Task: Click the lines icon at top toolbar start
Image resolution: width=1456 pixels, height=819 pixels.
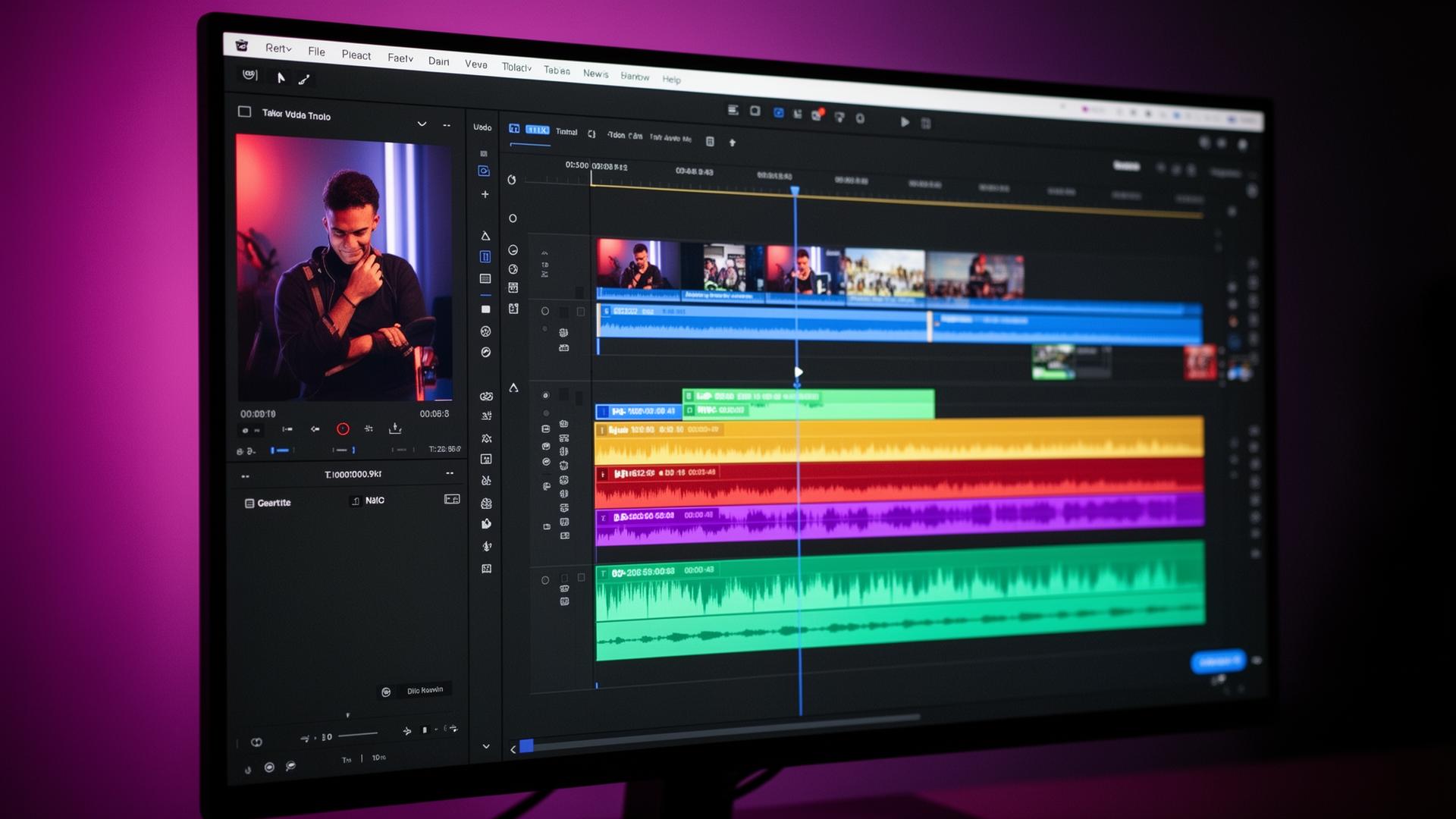Action: [x=733, y=110]
